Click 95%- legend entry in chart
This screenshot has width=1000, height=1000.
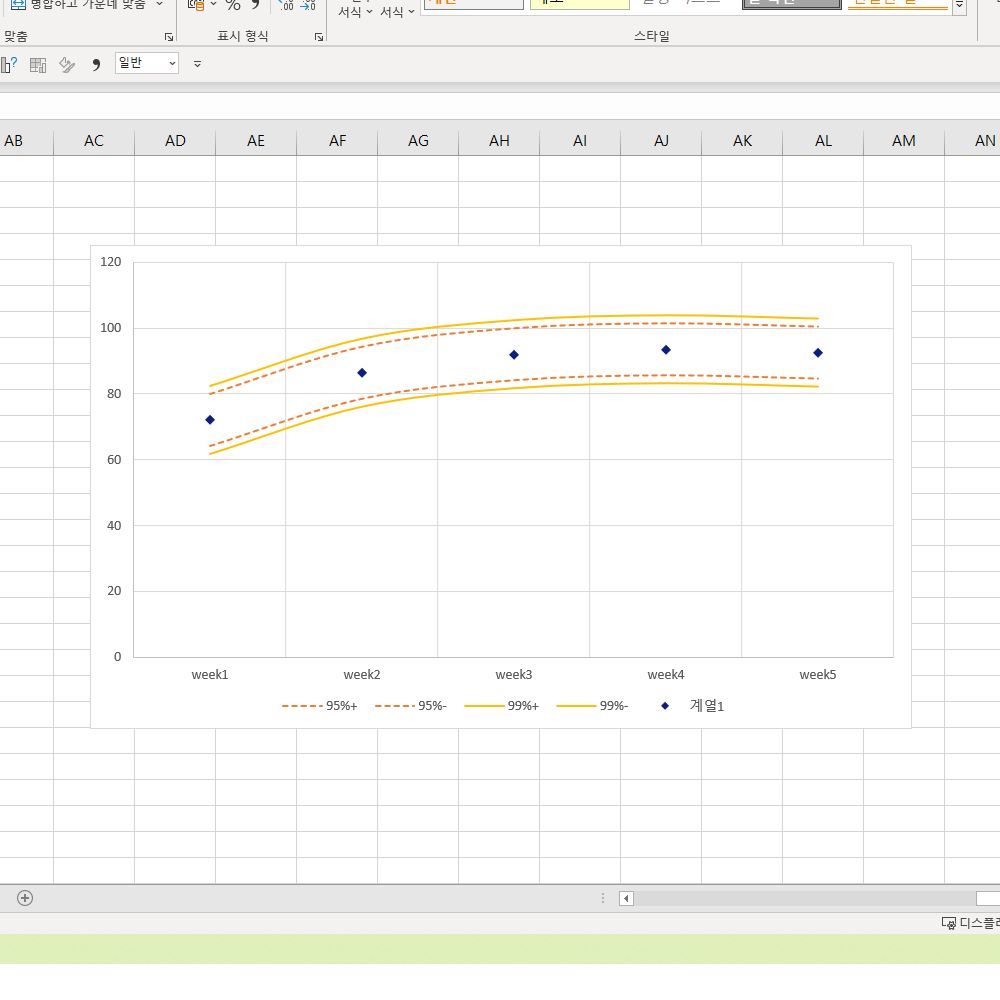point(411,706)
